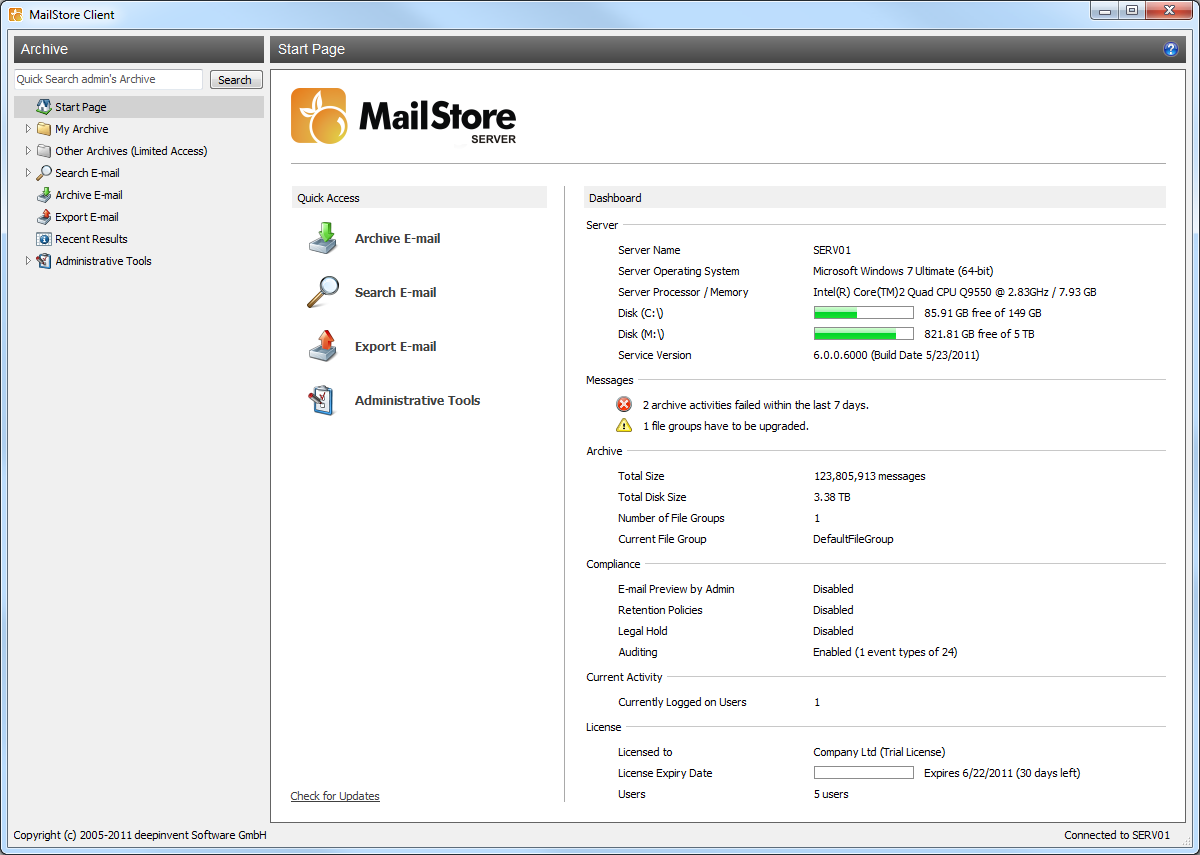Click the '85.91 GB free of 149 GB' text

[982, 313]
